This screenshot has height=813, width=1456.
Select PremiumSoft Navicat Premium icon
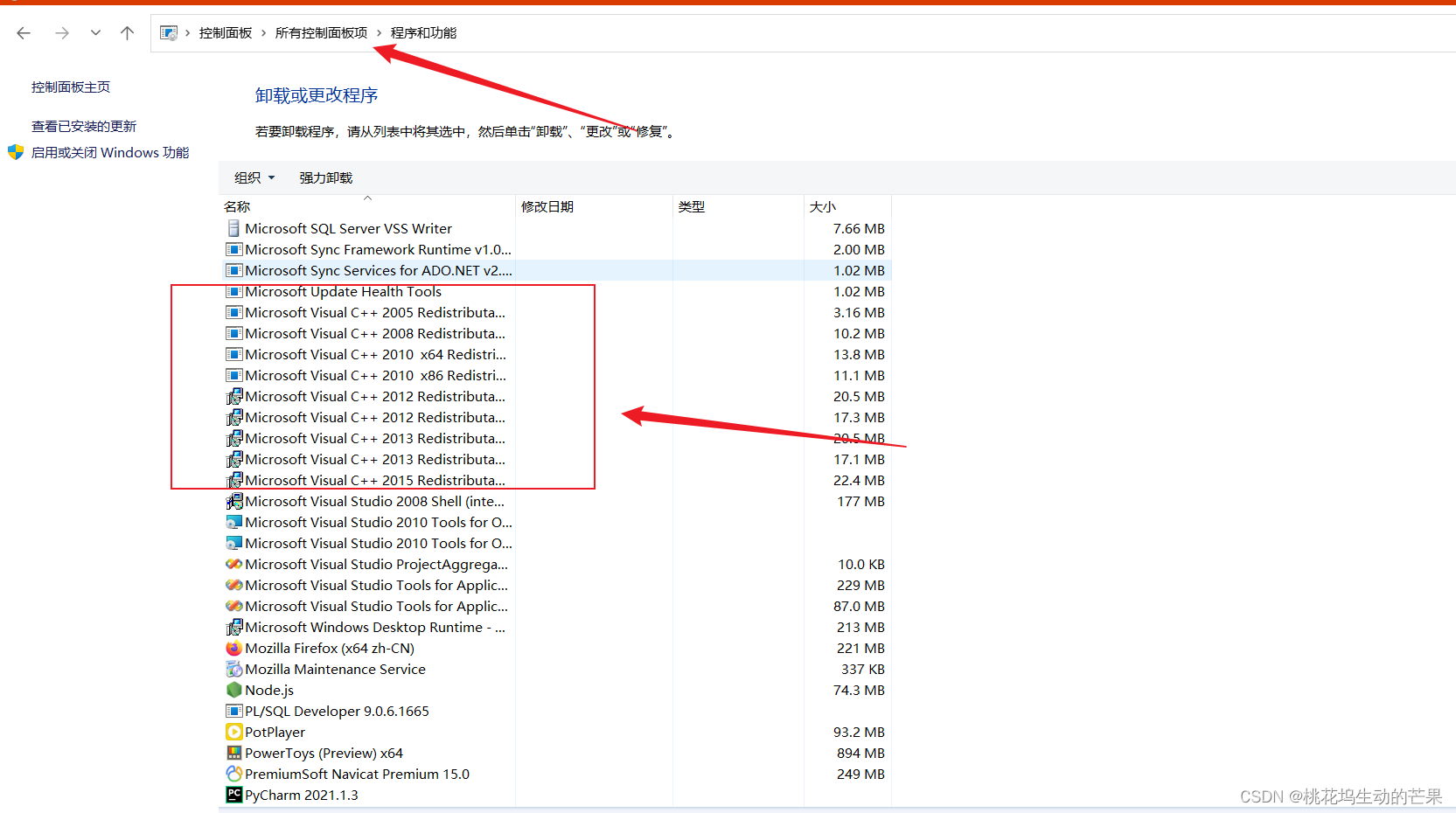click(233, 774)
